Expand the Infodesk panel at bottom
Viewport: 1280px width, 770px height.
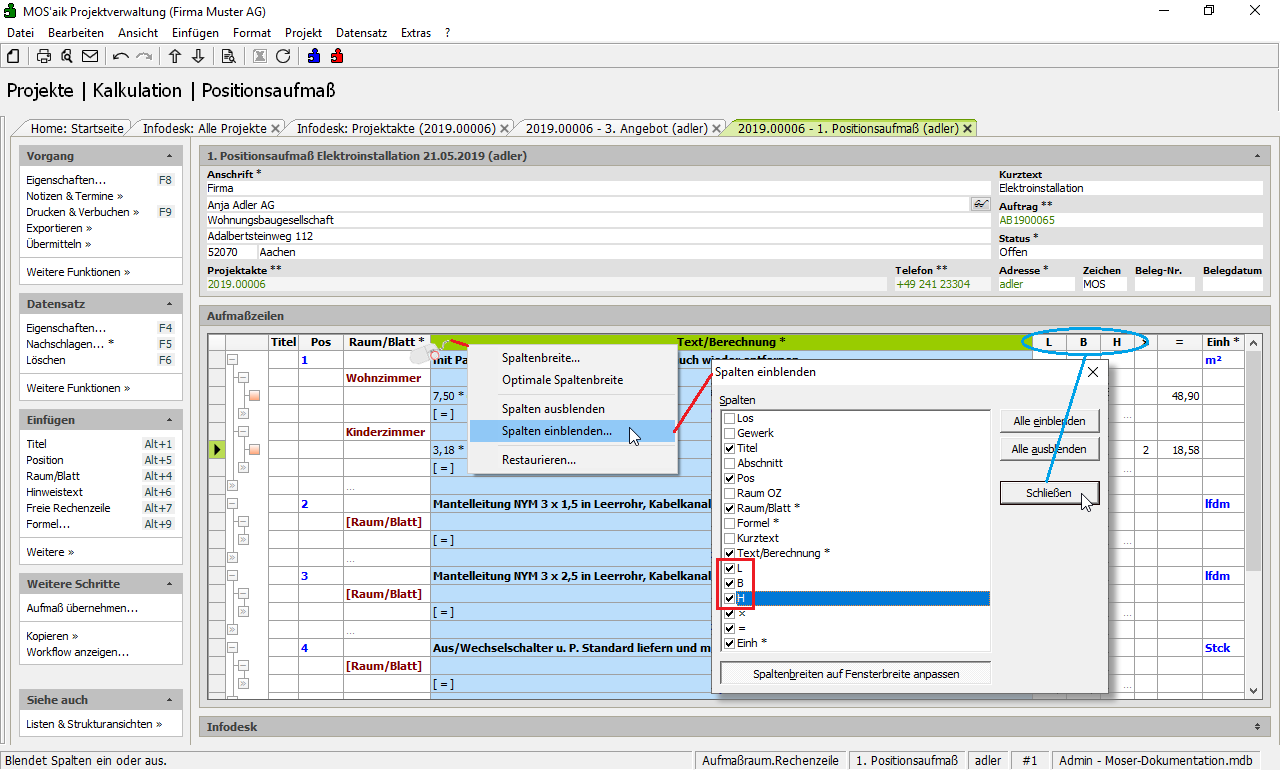click(x=1256, y=727)
